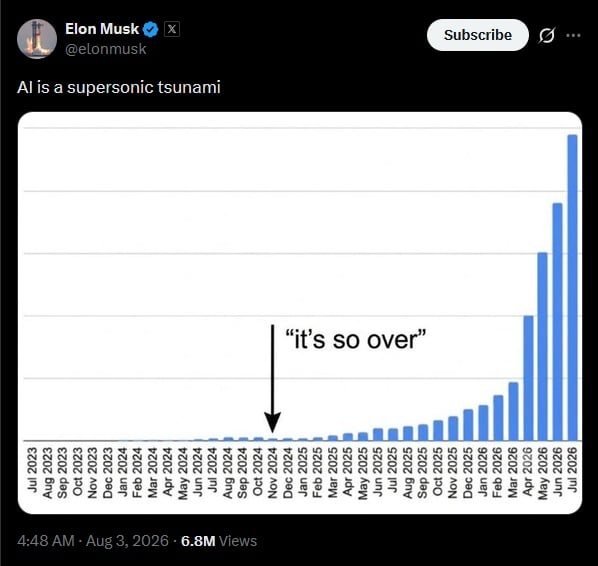Open the @elonmusk handle link
The image size is (598, 566).
(106, 49)
